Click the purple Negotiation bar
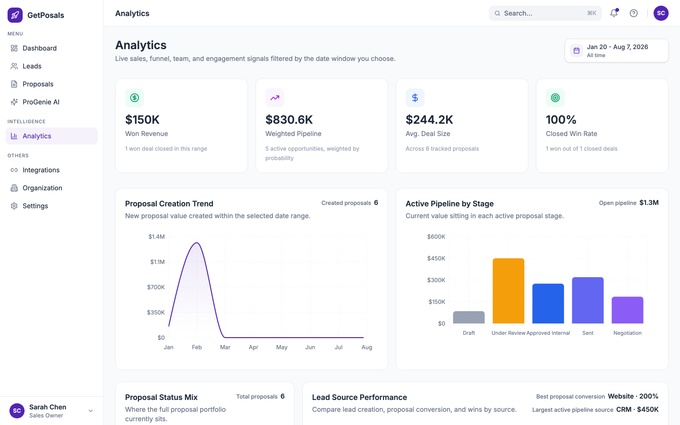Viewport: 680px width, 425px height. click(628, 310)
